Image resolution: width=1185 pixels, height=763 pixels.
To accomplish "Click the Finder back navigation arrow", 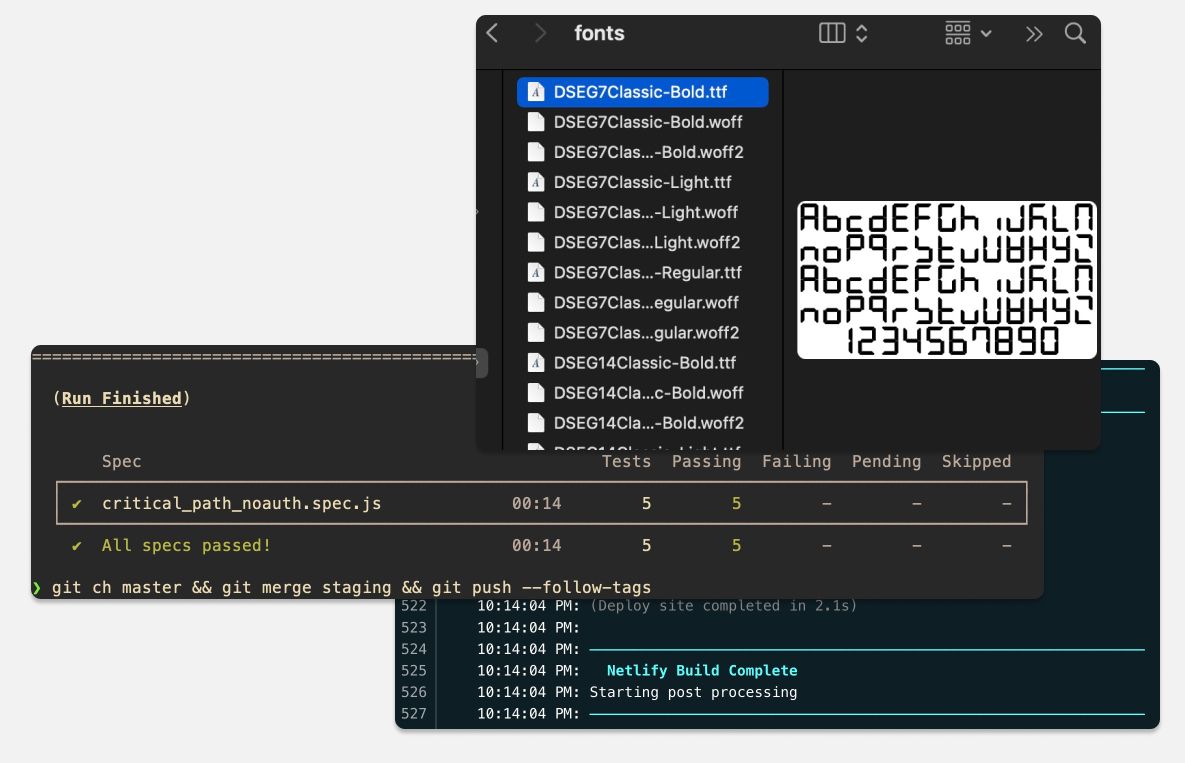I will coord(492,33).
